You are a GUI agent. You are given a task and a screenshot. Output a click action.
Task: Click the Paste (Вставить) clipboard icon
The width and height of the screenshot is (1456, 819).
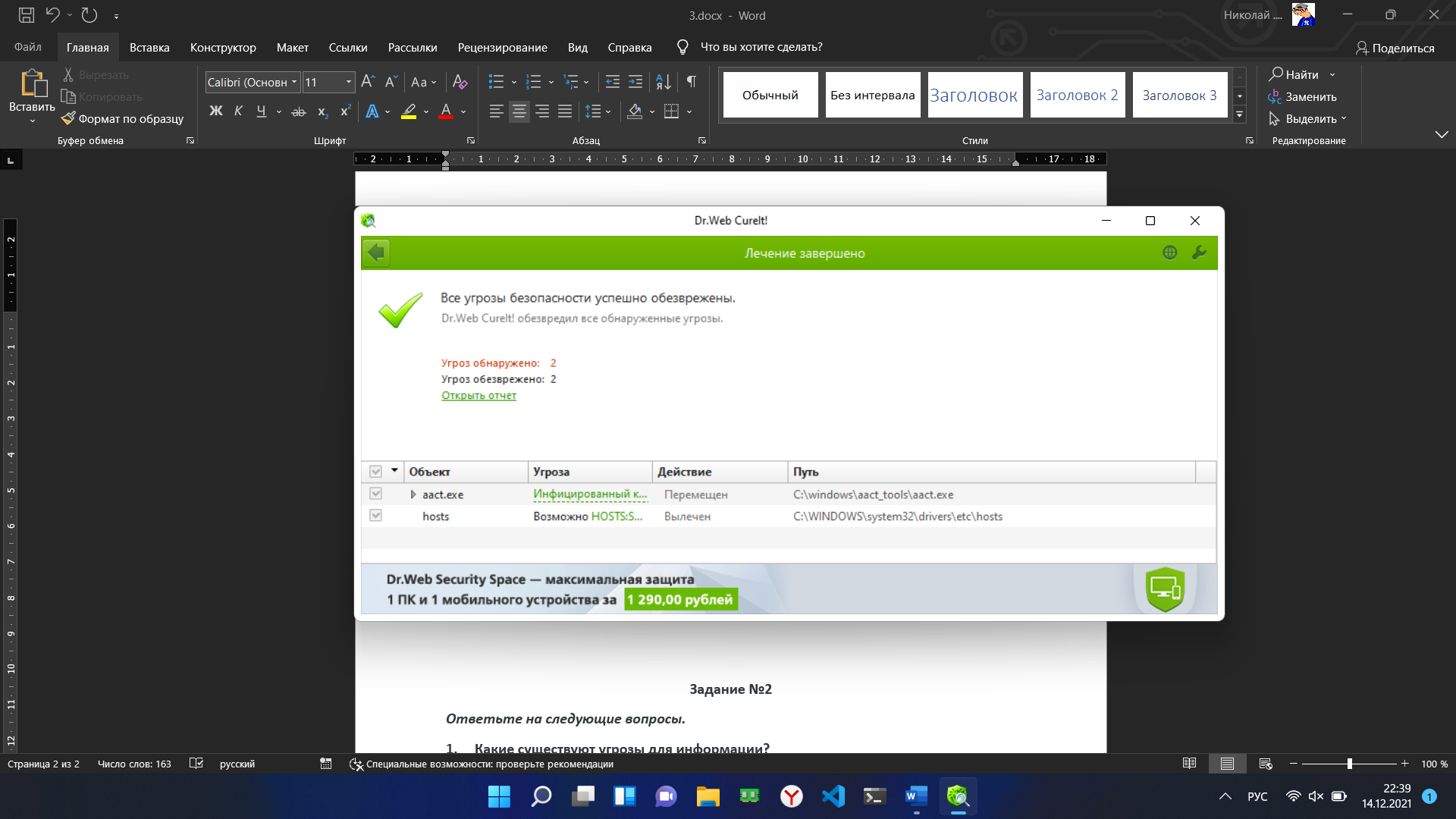point(33,83)
